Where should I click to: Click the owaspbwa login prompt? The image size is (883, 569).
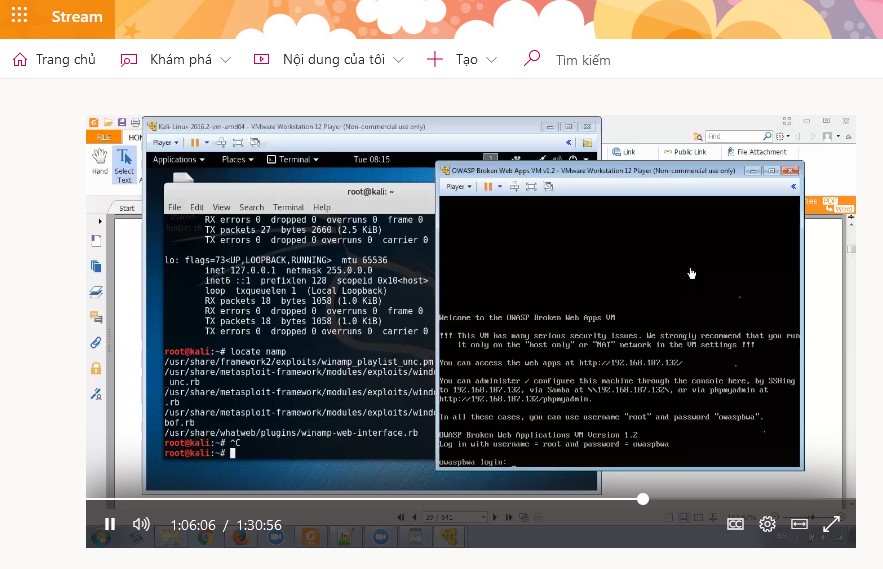click(x=478, y=462)
